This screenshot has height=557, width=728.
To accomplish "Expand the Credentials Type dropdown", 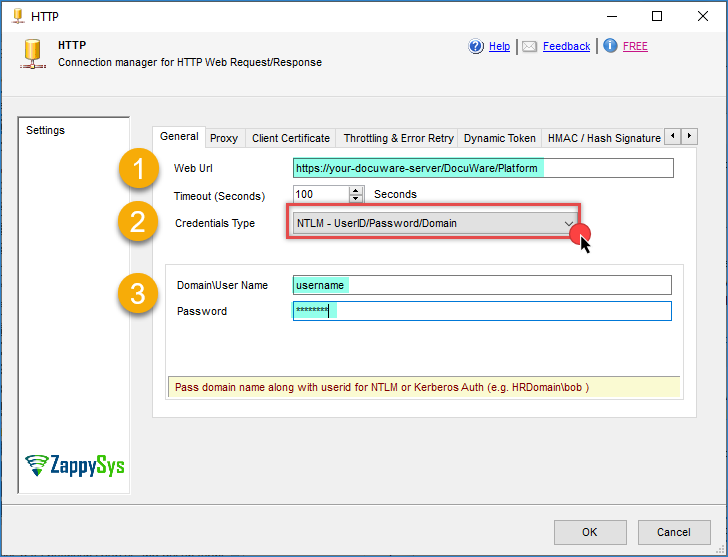I will (x=568, y=223).
